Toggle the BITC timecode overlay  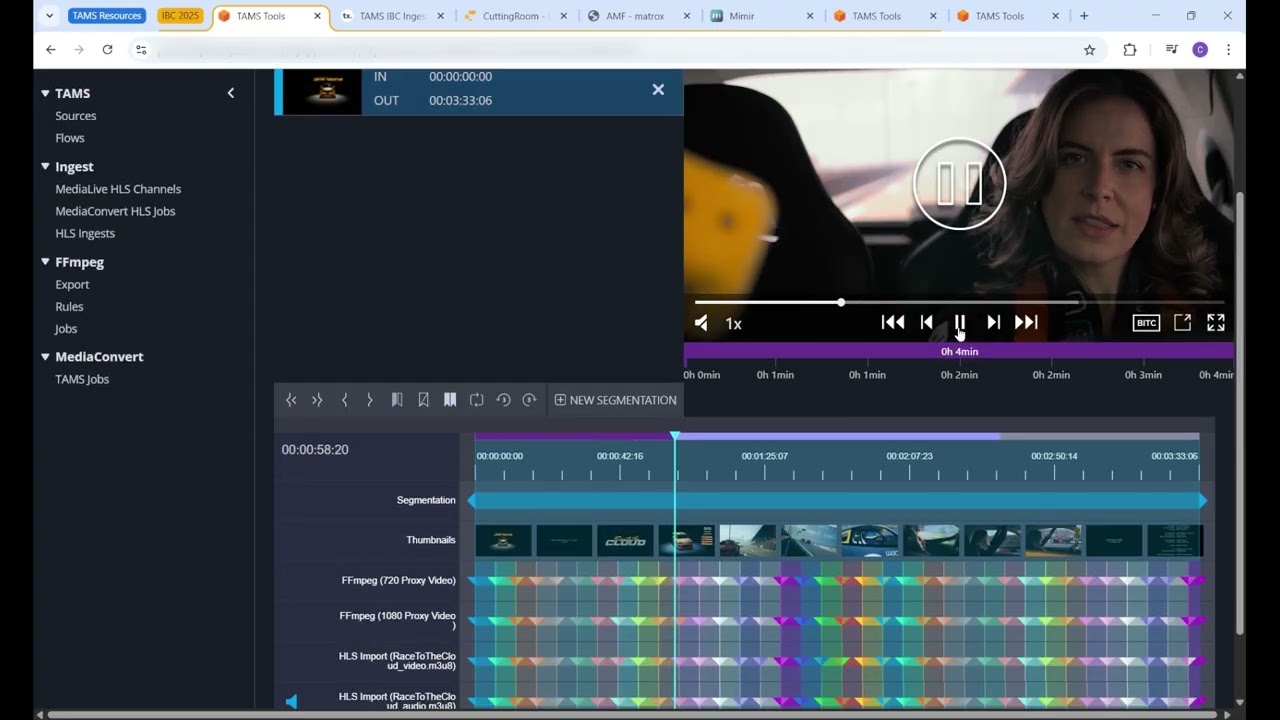point(1146,323)
